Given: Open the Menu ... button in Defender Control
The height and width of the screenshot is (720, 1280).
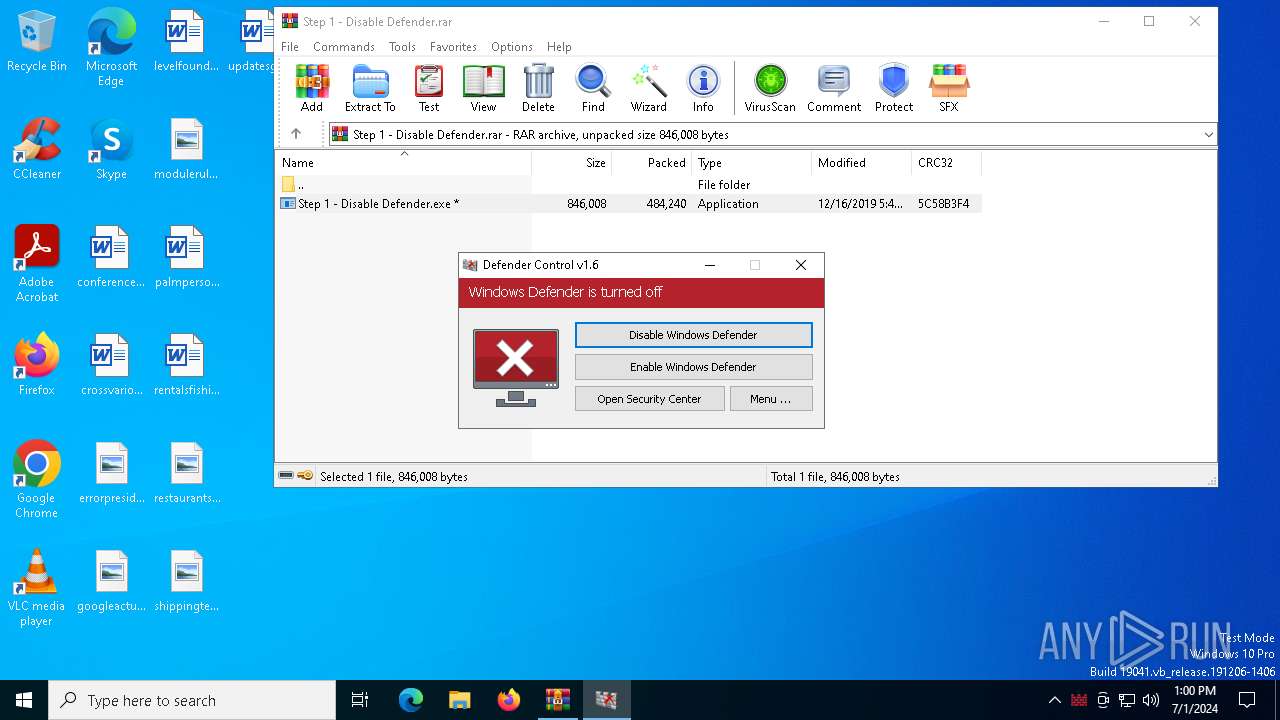Looking at the screenshot, I should tap(770, 399).
